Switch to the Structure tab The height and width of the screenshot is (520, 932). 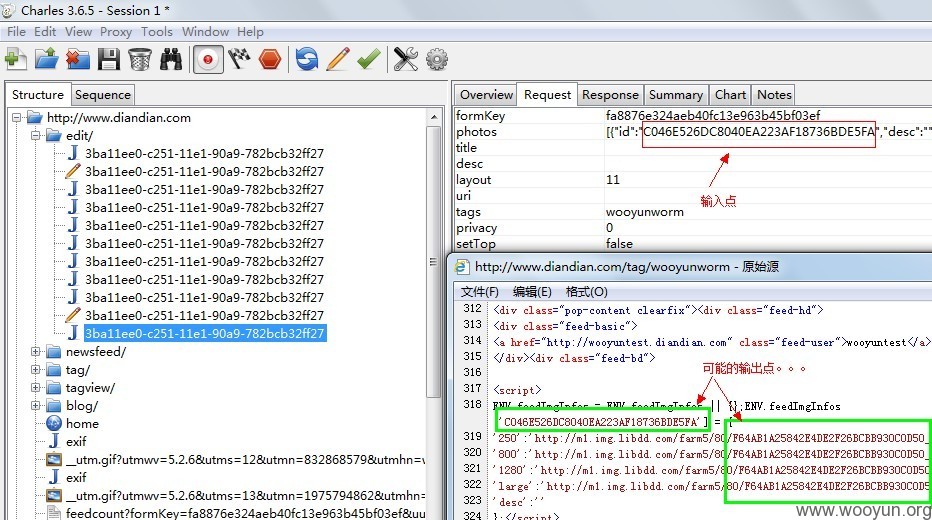pos(38,94)
